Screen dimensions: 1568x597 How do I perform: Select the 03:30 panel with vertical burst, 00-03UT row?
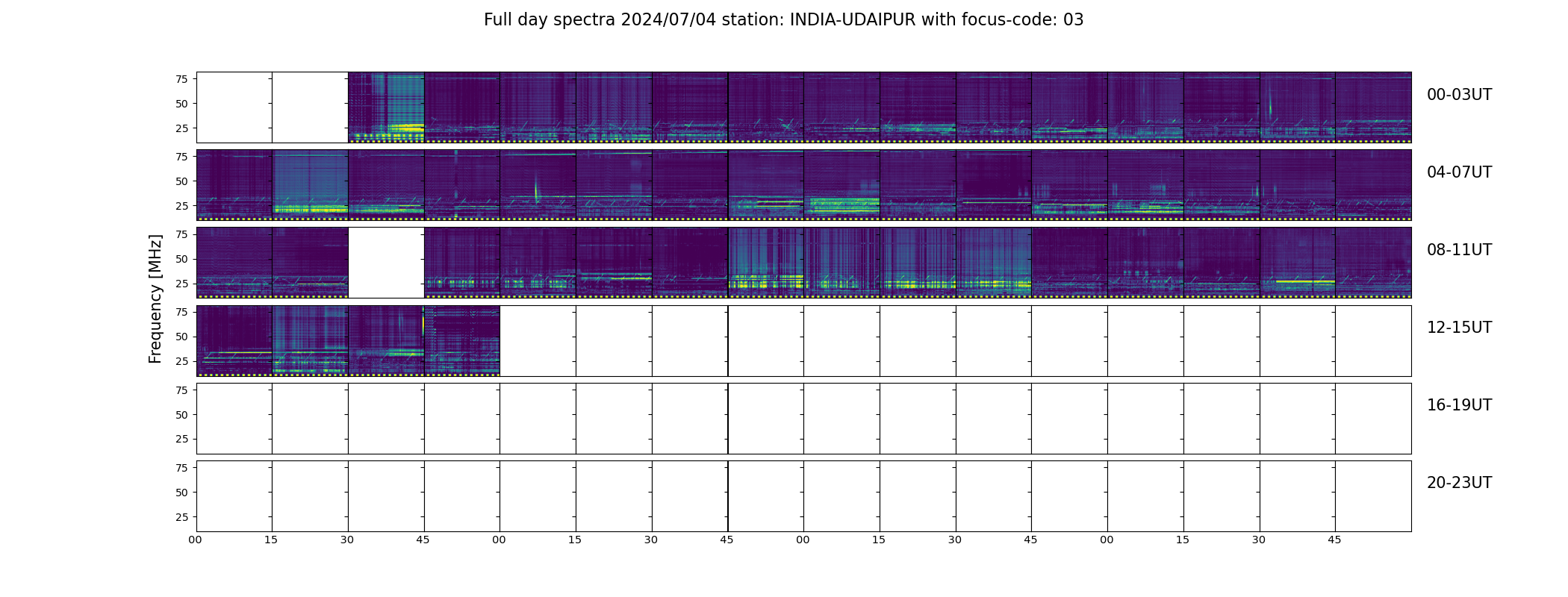pyautogui.click(x=1297, y=107)
